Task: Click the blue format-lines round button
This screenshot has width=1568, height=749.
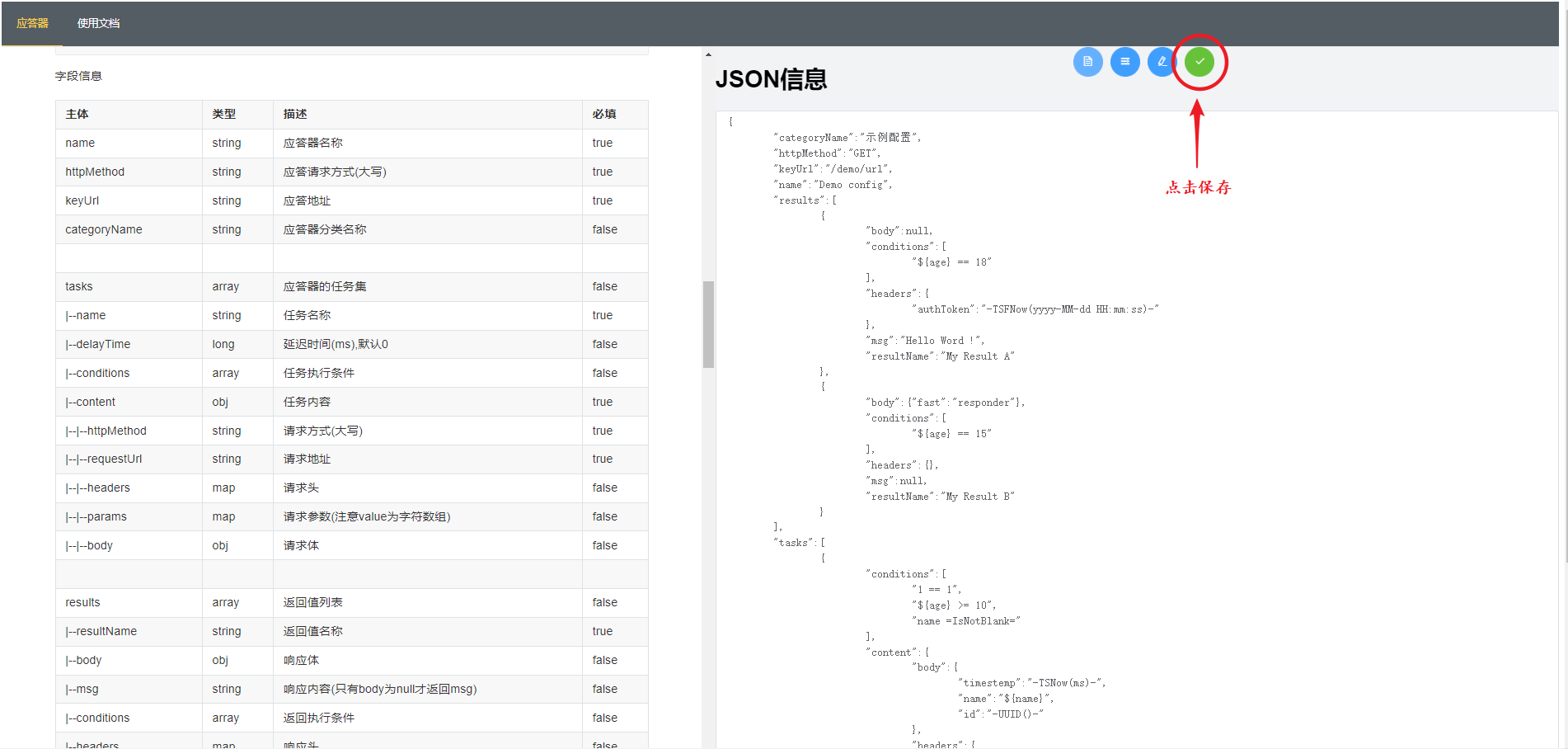Action: tap(1124, 61)
